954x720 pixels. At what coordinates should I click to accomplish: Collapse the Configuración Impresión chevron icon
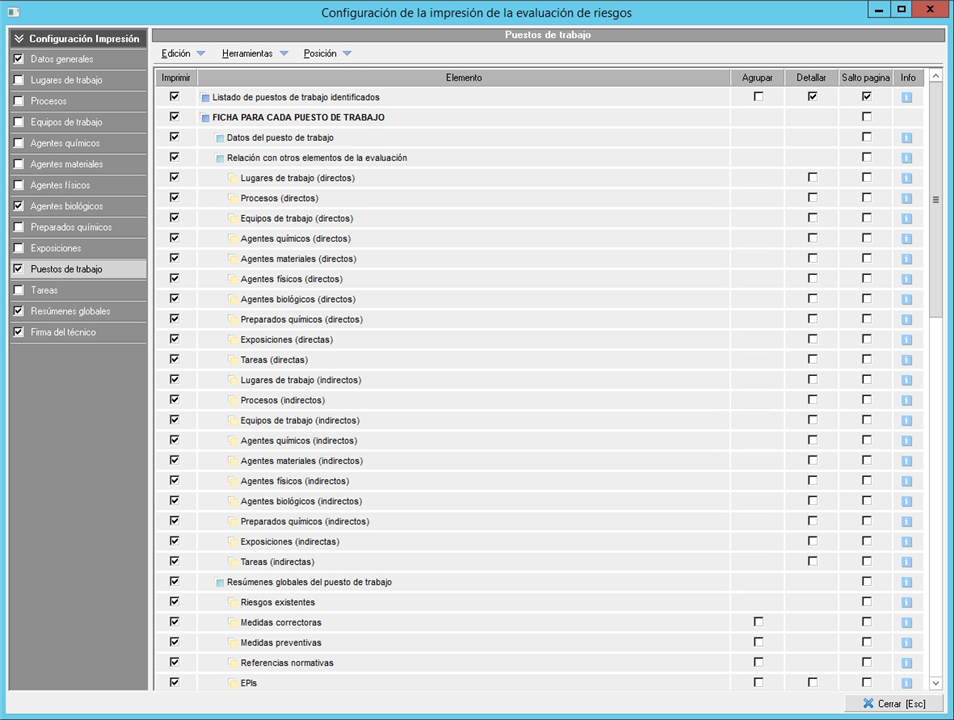[x=18, y=39]
